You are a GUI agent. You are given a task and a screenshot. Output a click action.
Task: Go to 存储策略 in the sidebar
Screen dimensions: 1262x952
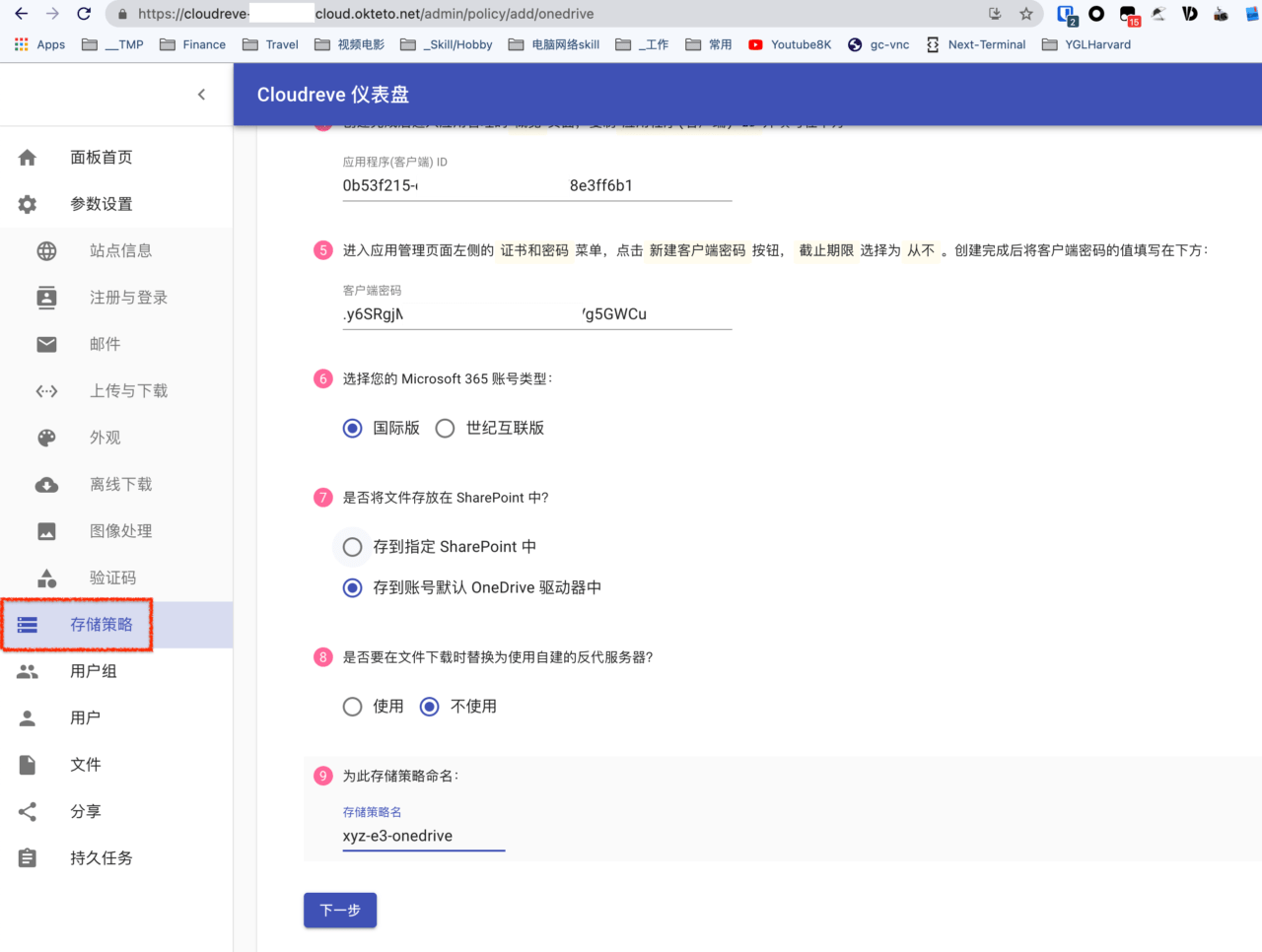click(x=101, y=625)
